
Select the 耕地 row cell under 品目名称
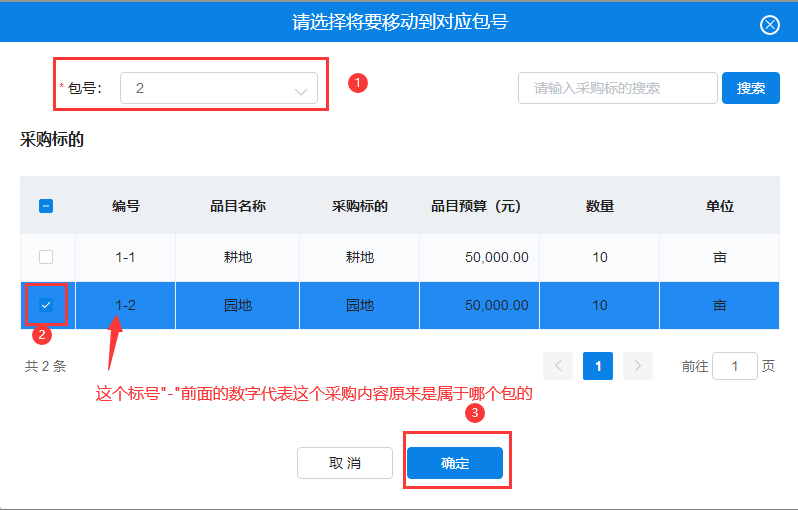[237, 257]
